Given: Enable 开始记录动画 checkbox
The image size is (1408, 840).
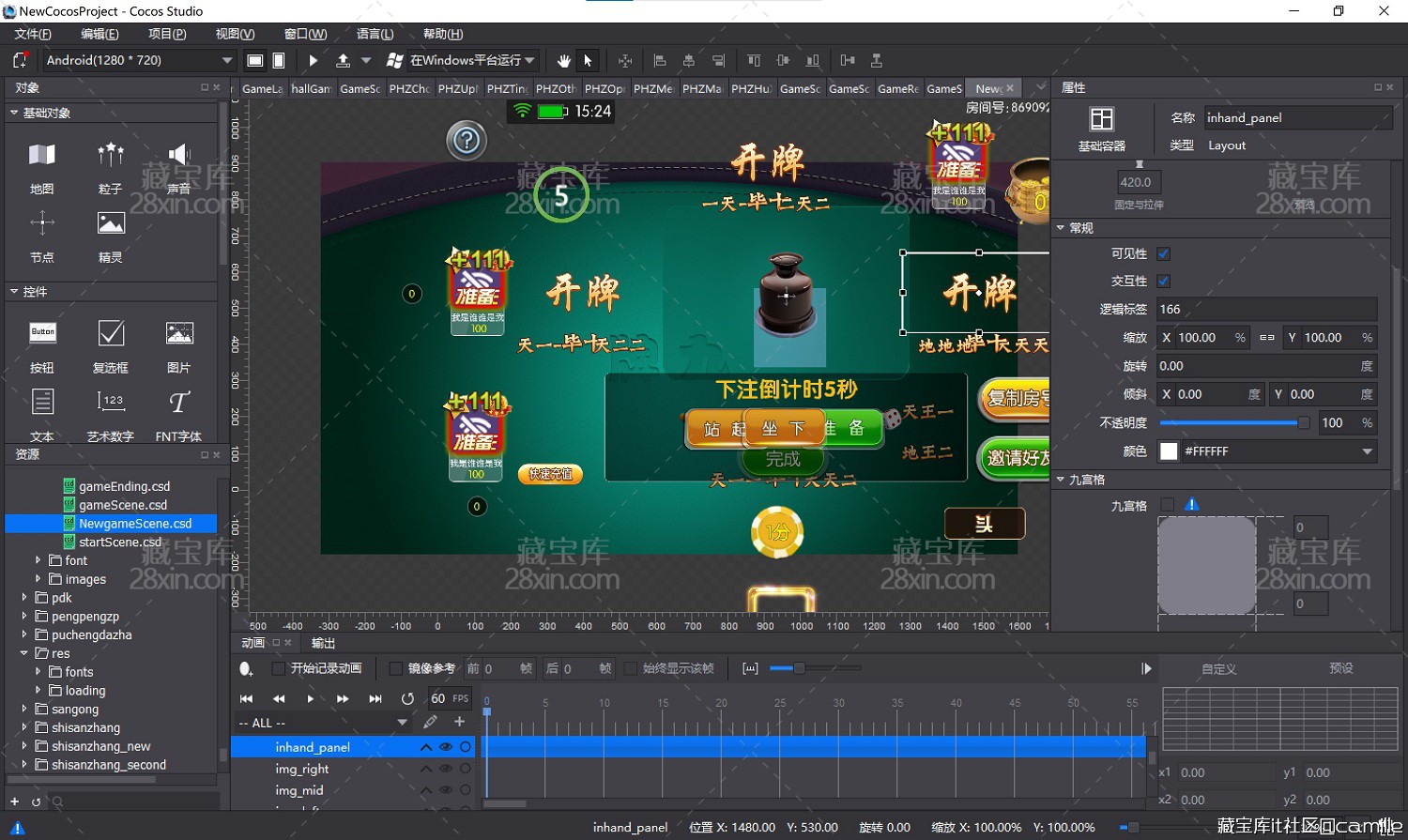Looking at the screenshot, I should pyautogui.click(x=279, y=668).
